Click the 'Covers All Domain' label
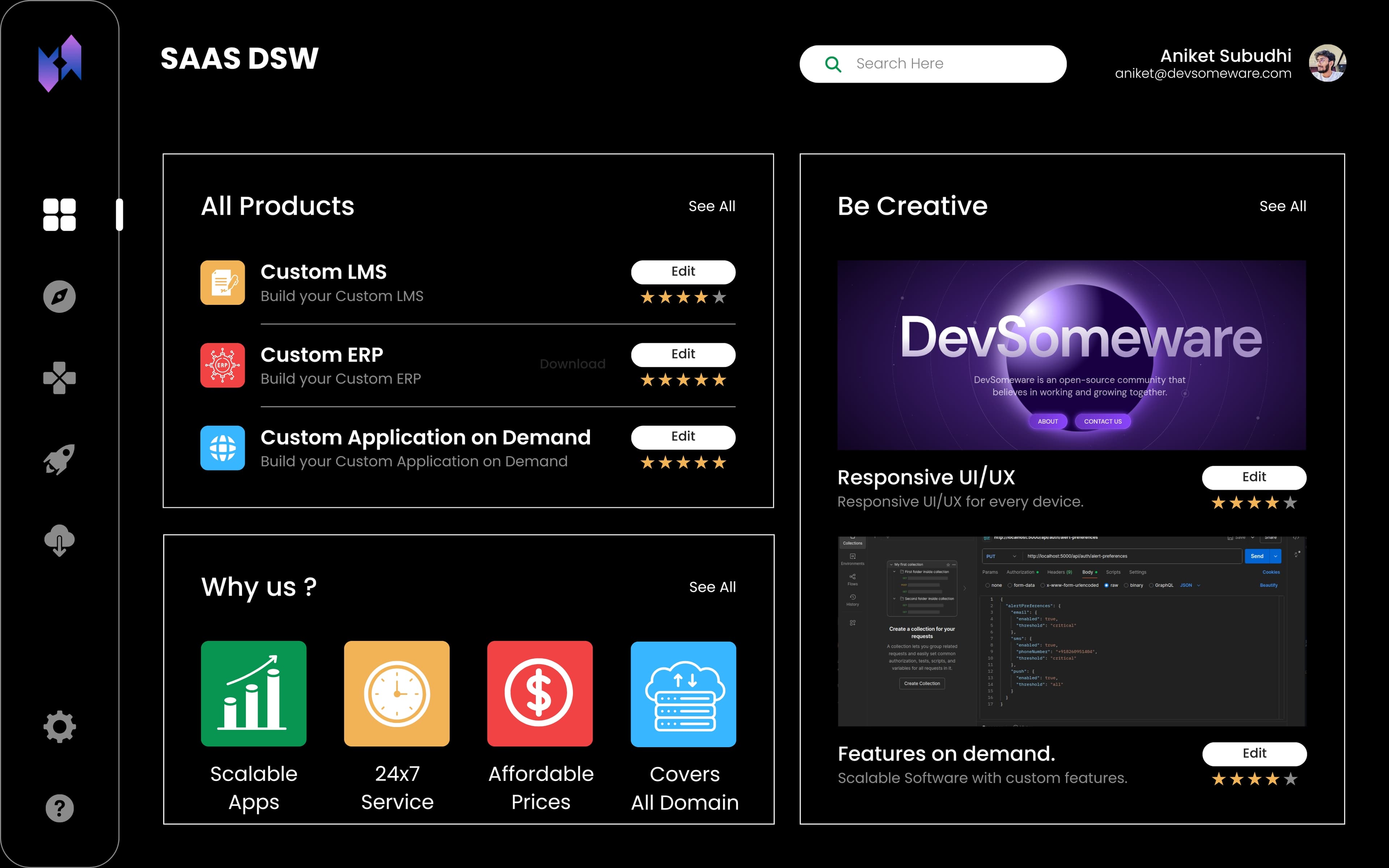The width and height of the screenshot is (1389, 868). pyautogui.click(x=685, y=788)
